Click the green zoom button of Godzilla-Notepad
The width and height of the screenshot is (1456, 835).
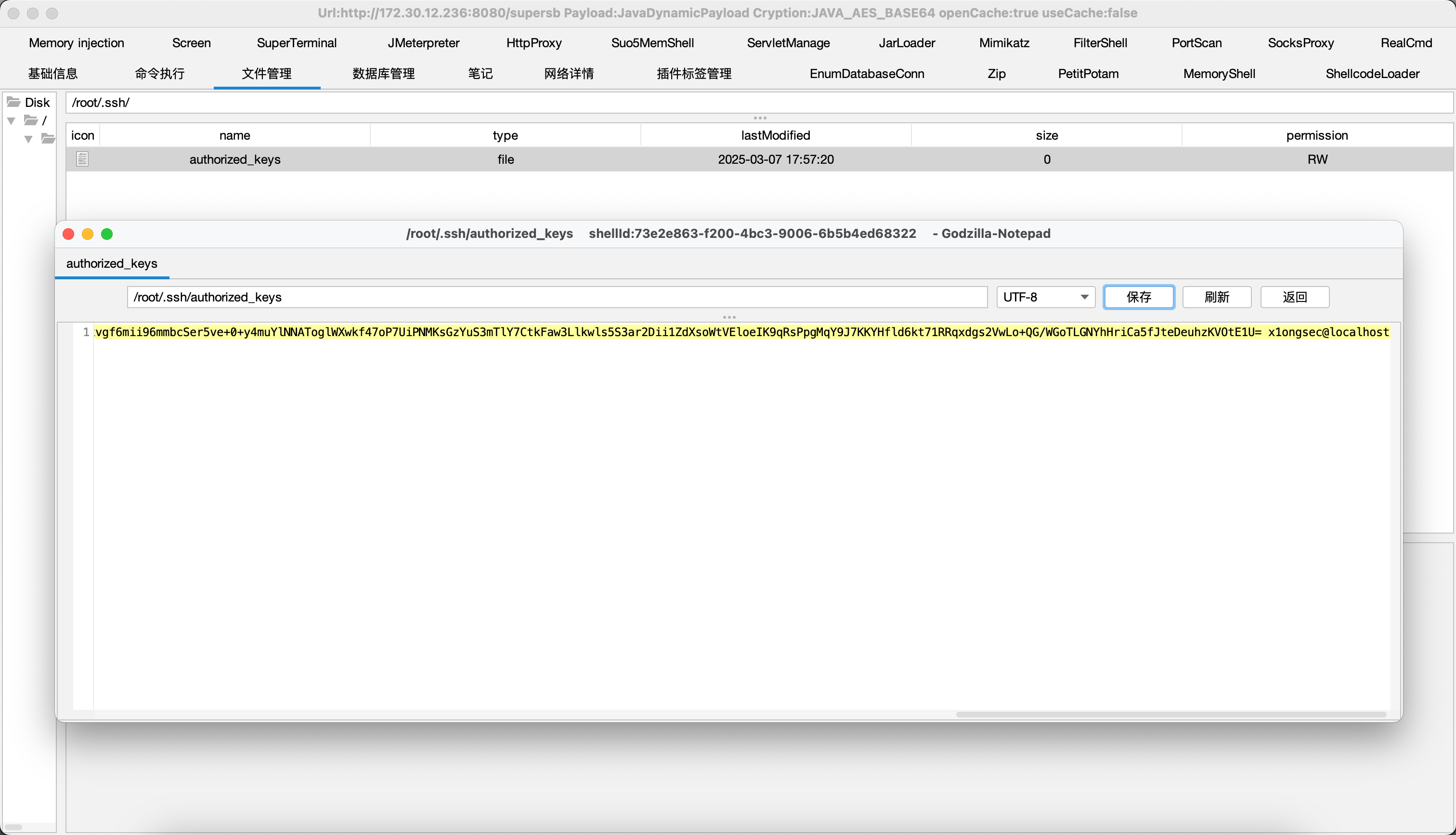106,234
